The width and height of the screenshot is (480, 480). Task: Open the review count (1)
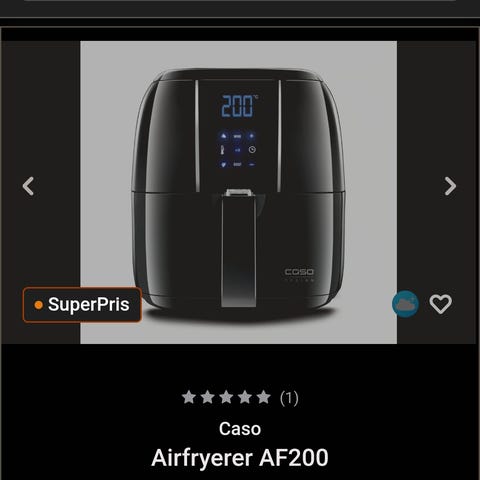pos(289,398)
